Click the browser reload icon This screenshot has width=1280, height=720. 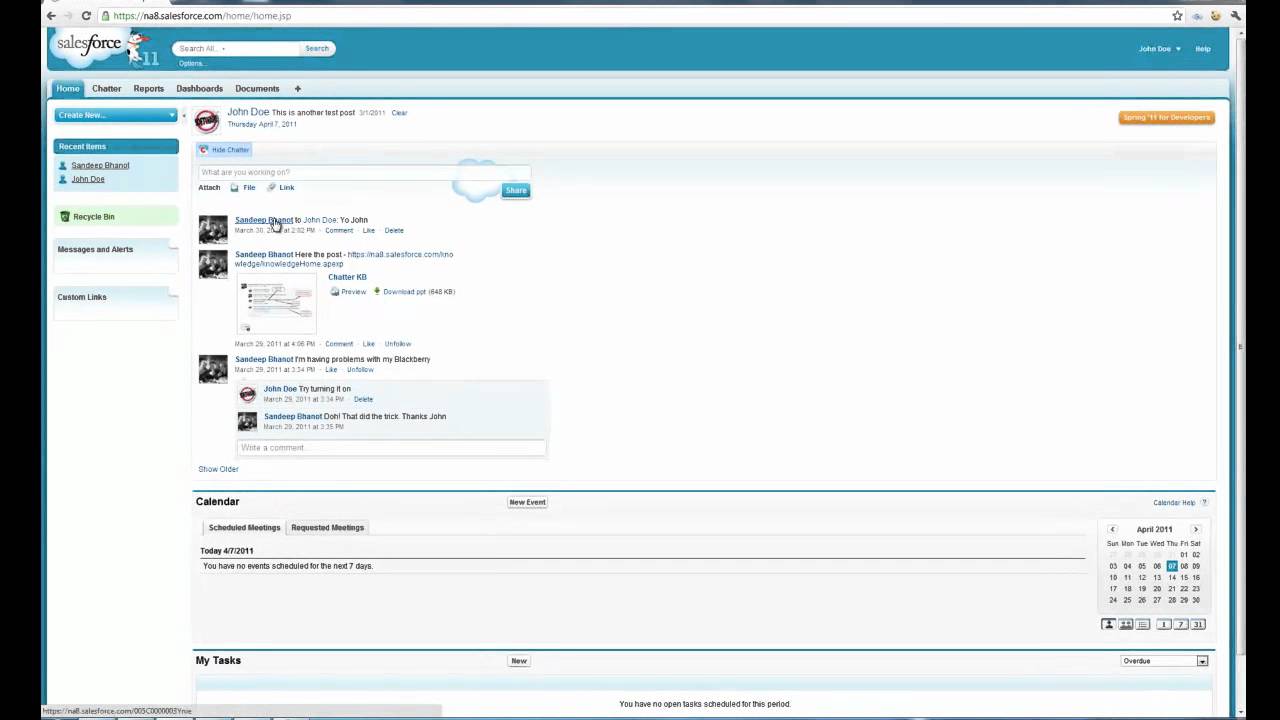coord(86,16)
